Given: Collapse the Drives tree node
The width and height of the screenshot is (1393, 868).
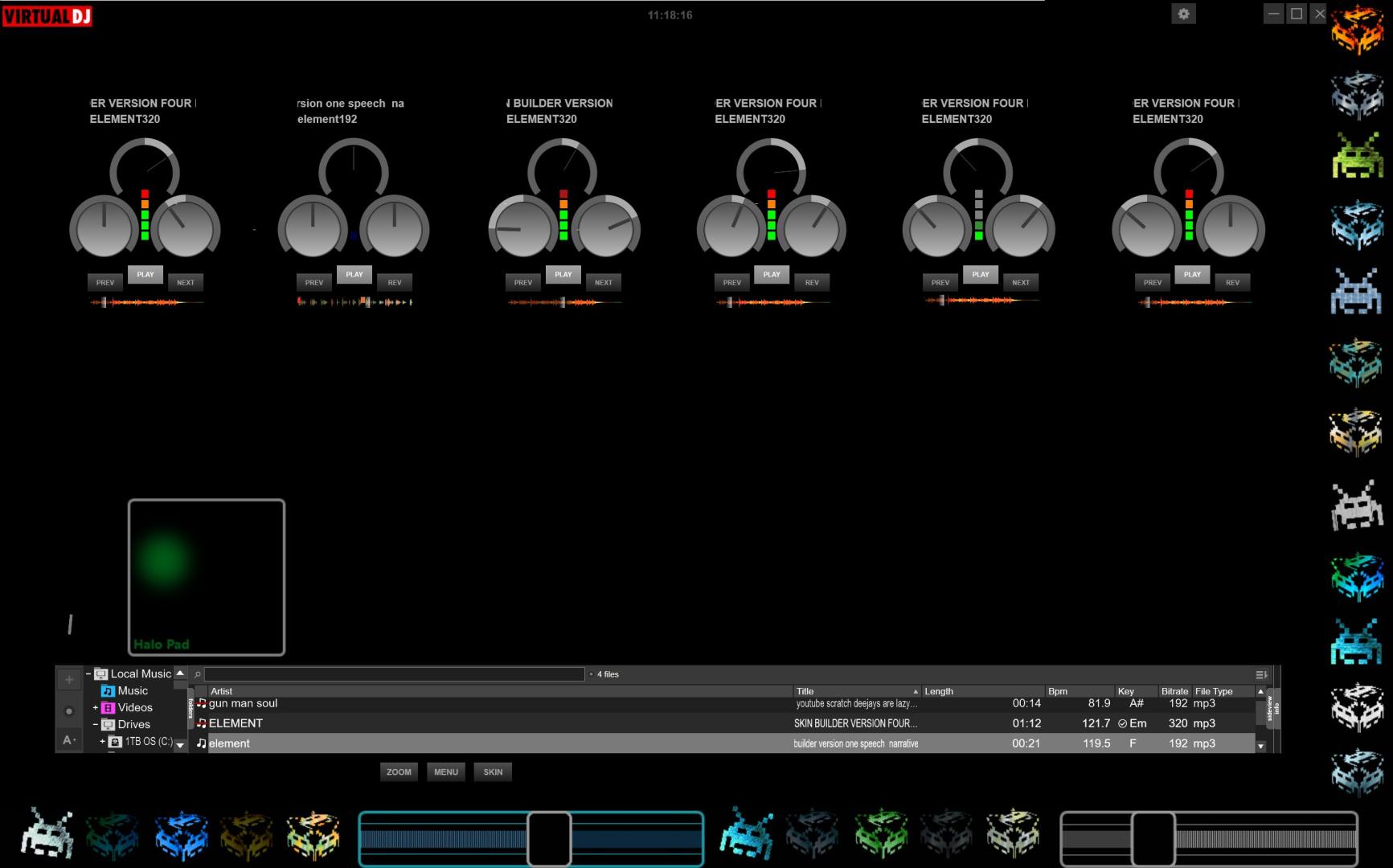Looking at the screenshot, I should (96, 724).
